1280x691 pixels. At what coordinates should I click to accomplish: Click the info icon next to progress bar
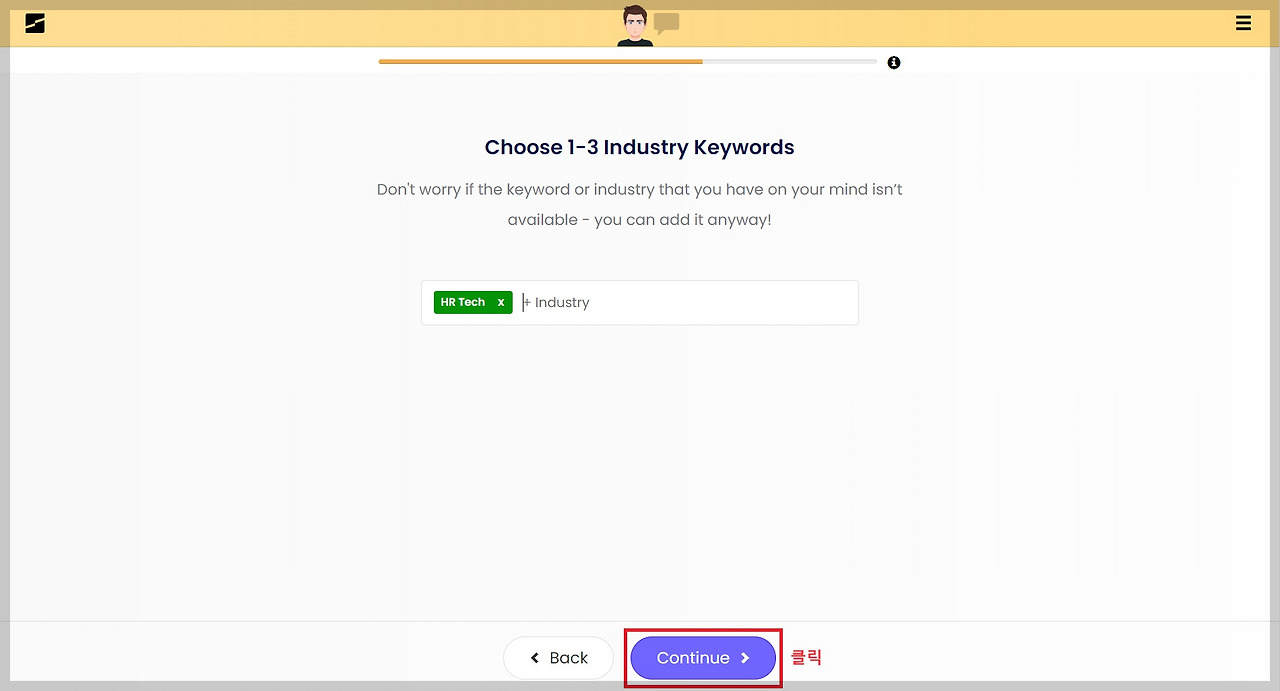[x=894, y=62]
